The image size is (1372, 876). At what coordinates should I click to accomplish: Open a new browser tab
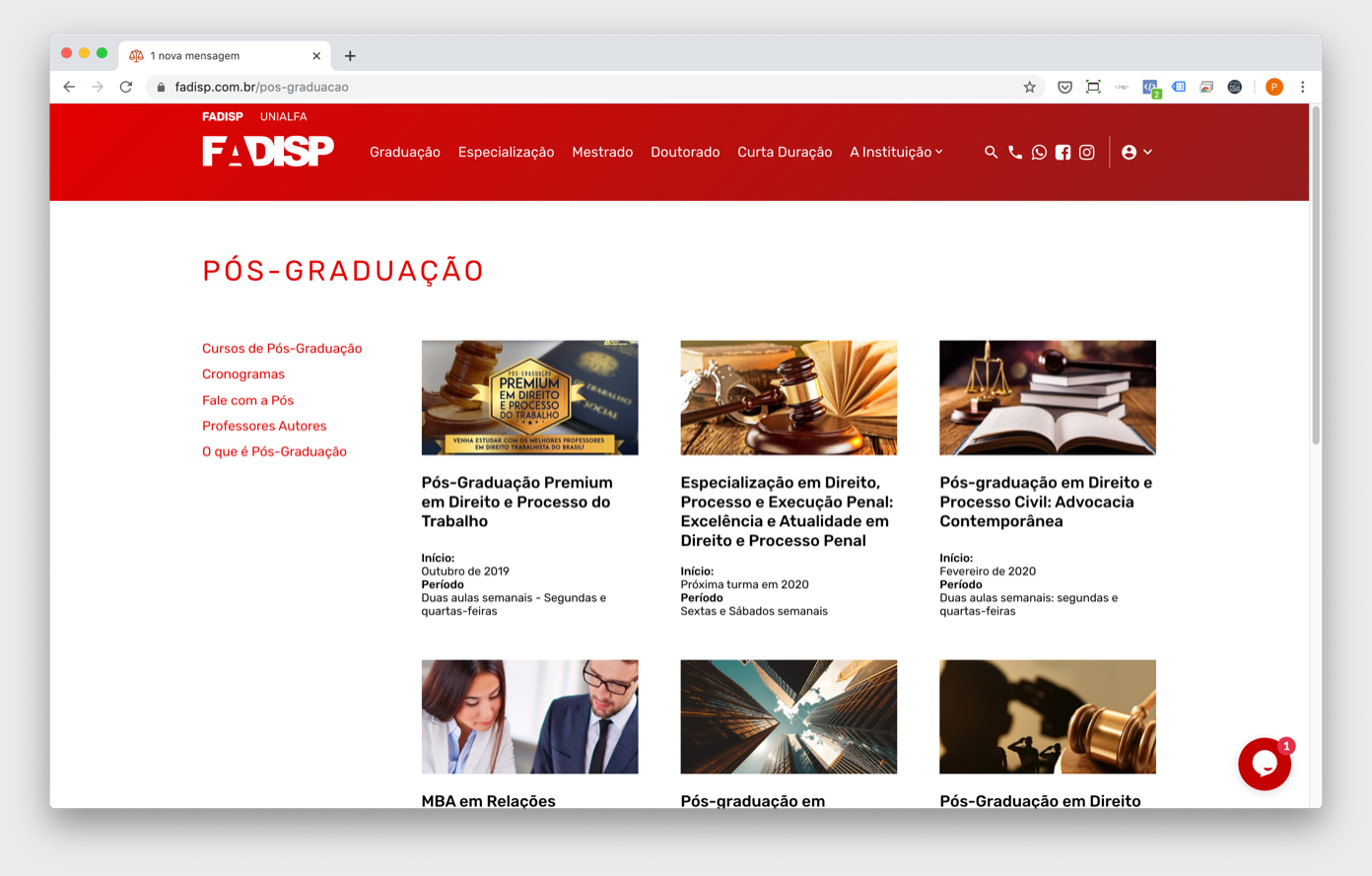click(x=350, y=56)
